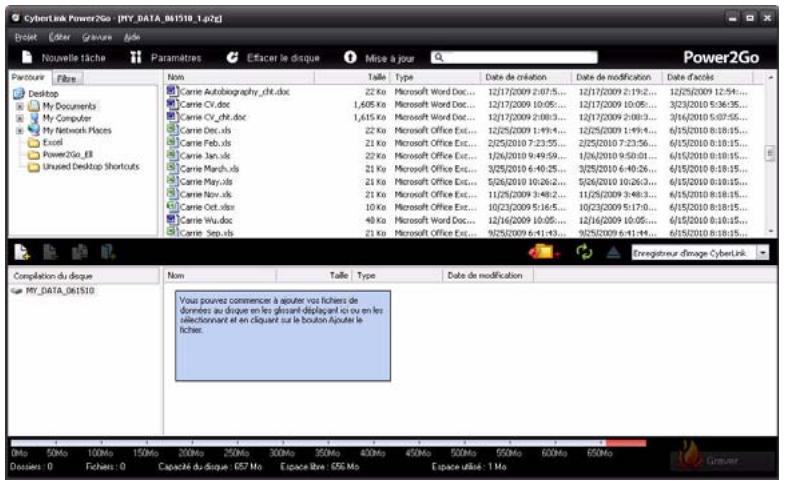The height and width of the screenshot is (481, 785).
Task: Select file Carrie Feb.xls
Action: click(x=205, y=143)
